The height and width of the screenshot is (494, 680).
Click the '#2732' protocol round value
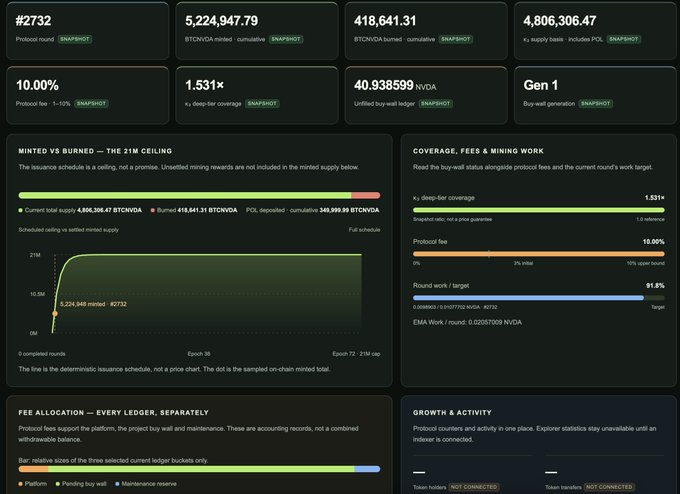(33, 21)
